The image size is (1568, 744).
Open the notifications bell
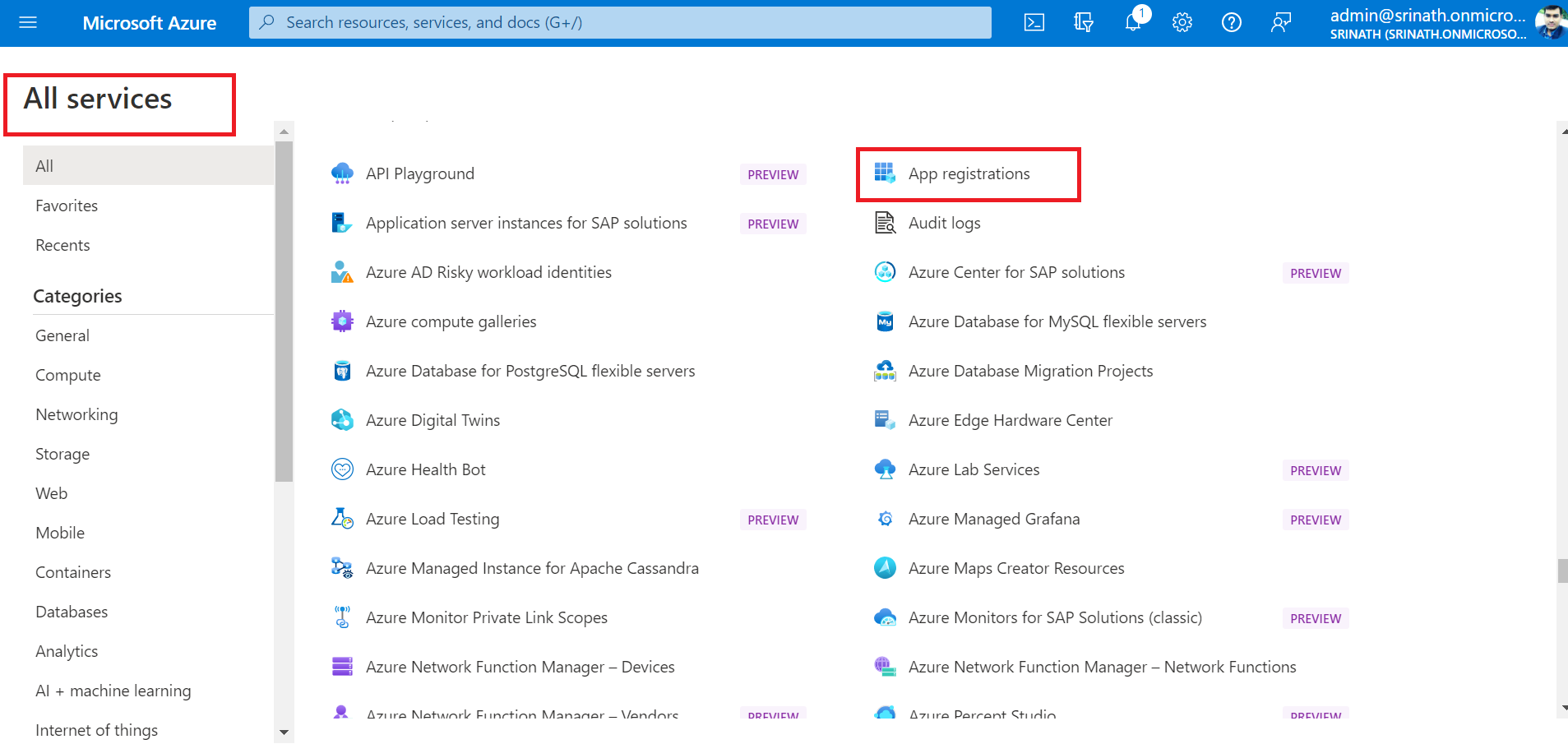[x=1132, y=23]
